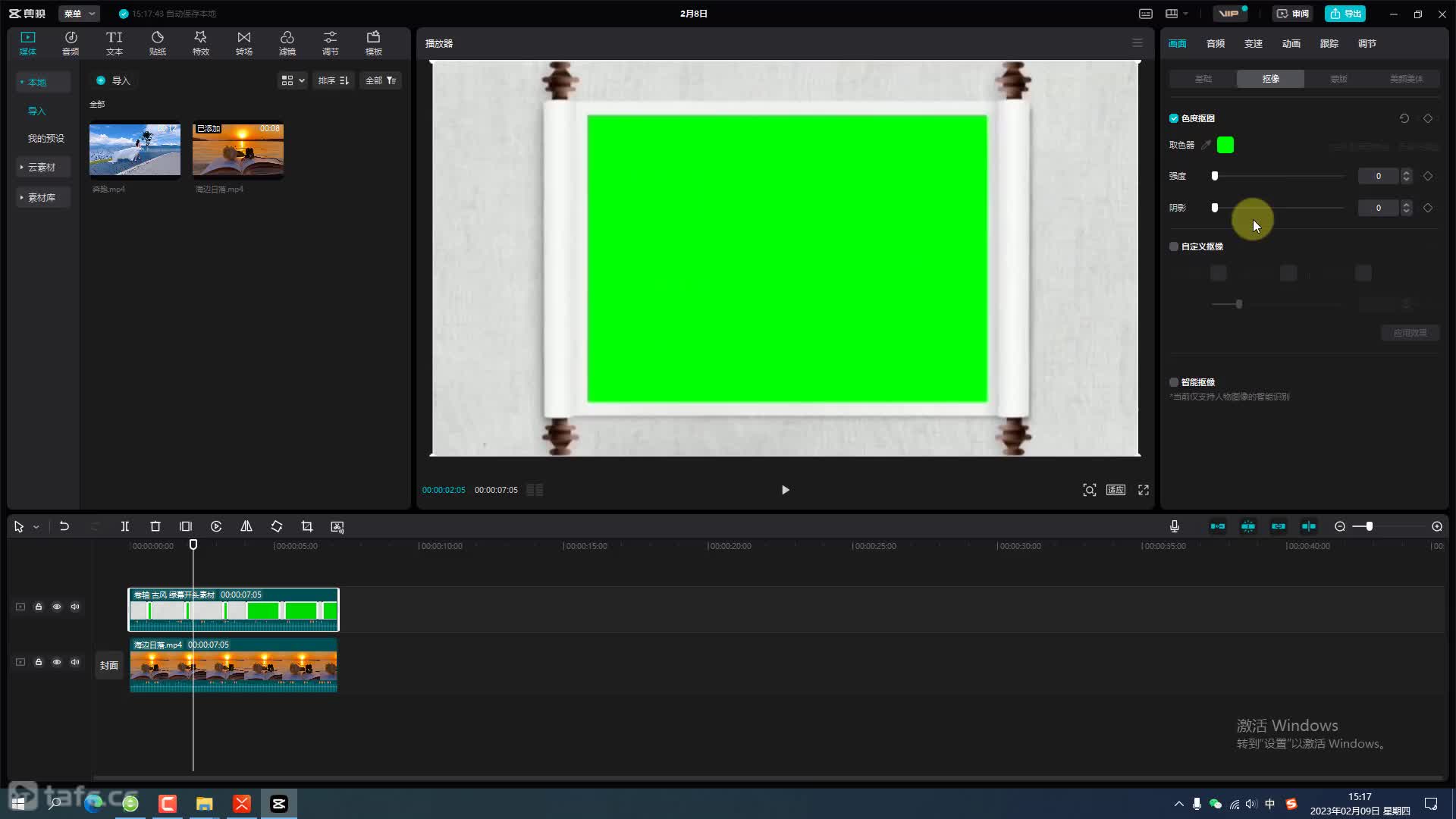
Task: Click the smart cut icon in timeline toolbar
Action: (x=337, y=526)
